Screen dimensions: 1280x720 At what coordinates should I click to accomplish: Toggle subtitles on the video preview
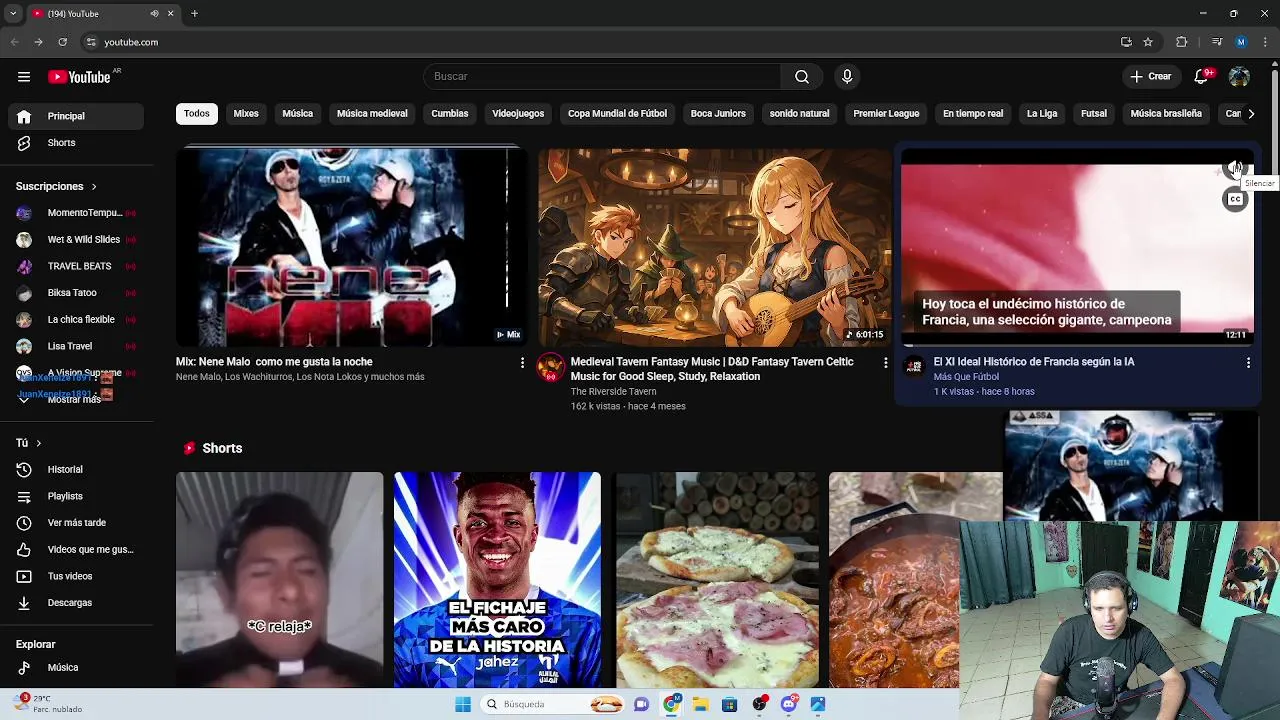tap(1235, 199)
